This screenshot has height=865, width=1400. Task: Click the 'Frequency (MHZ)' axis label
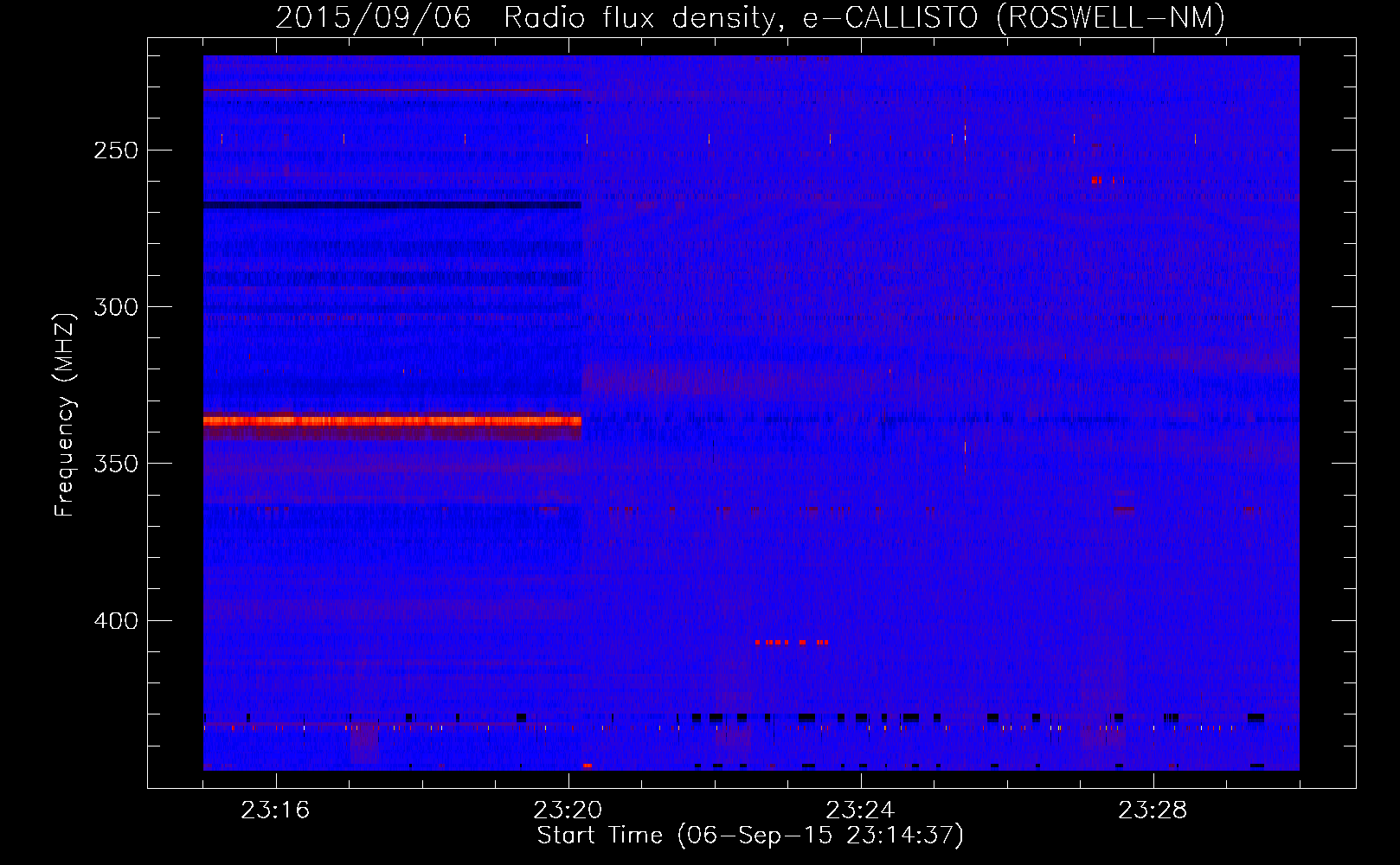64,414
